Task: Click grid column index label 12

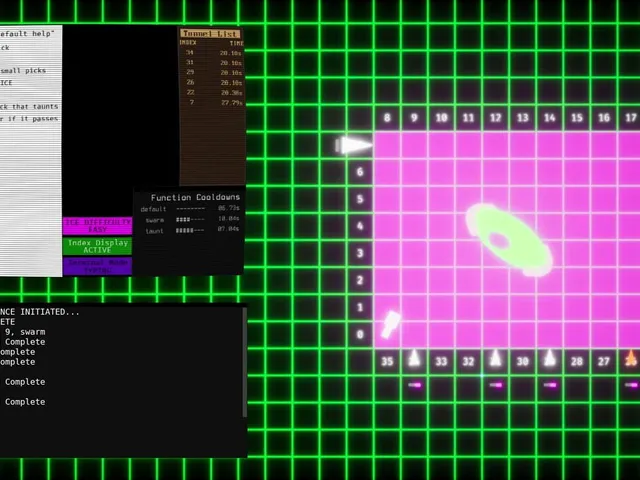Action: pyautogui.click(x=496, y=118)
